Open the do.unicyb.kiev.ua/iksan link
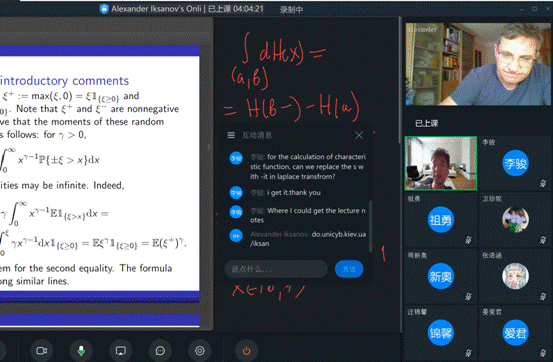Viewport: 553px width, 362px height. (308, 239)
